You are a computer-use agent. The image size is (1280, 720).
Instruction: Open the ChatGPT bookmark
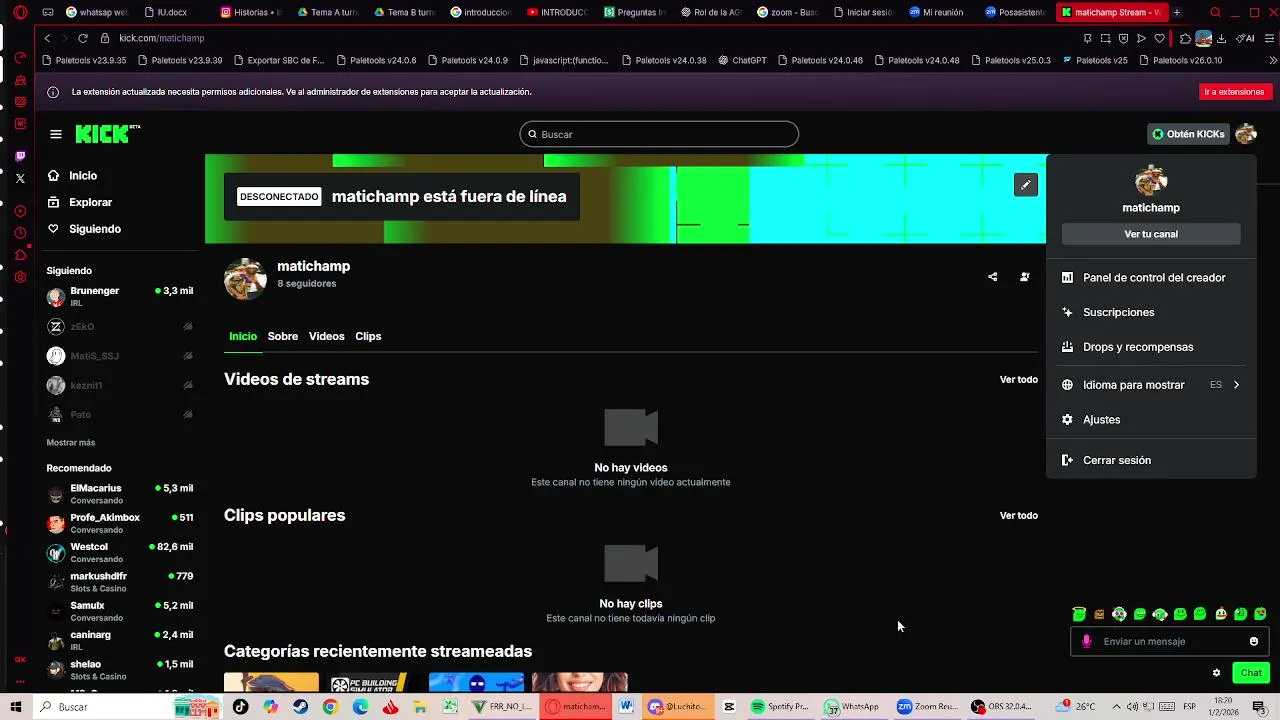[x=742, y=60]
